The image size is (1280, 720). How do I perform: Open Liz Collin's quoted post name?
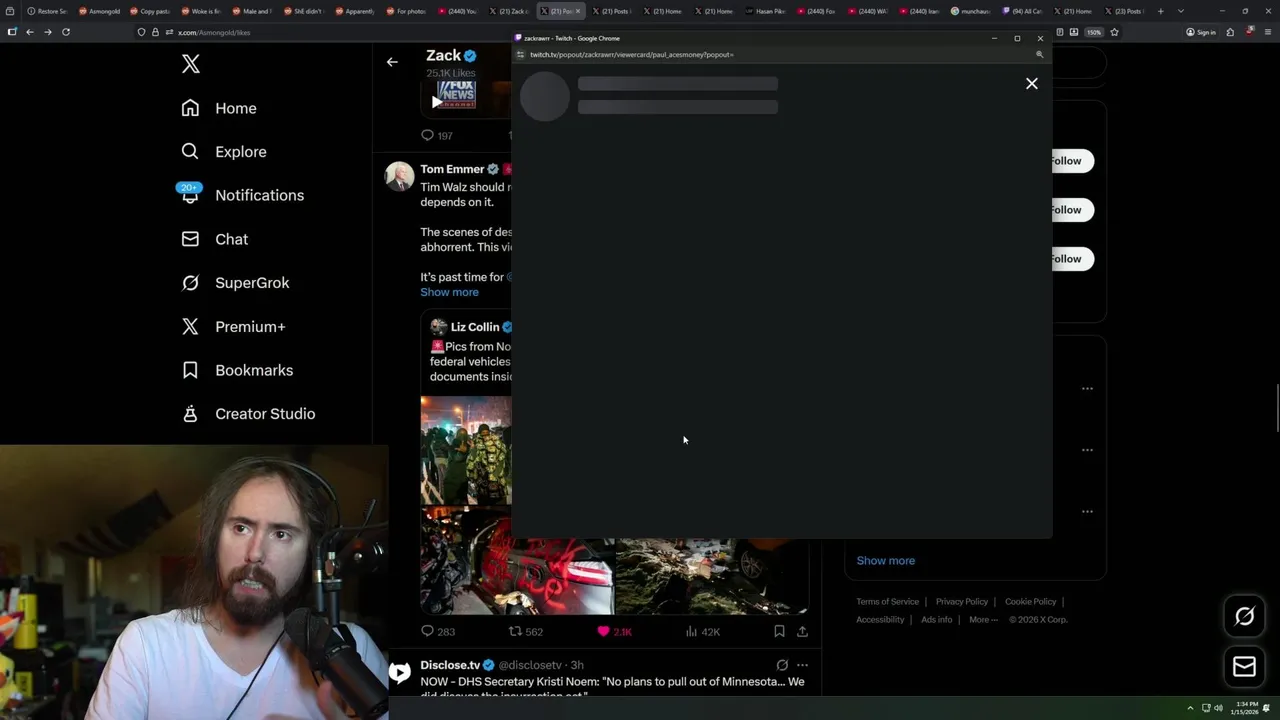475,327
